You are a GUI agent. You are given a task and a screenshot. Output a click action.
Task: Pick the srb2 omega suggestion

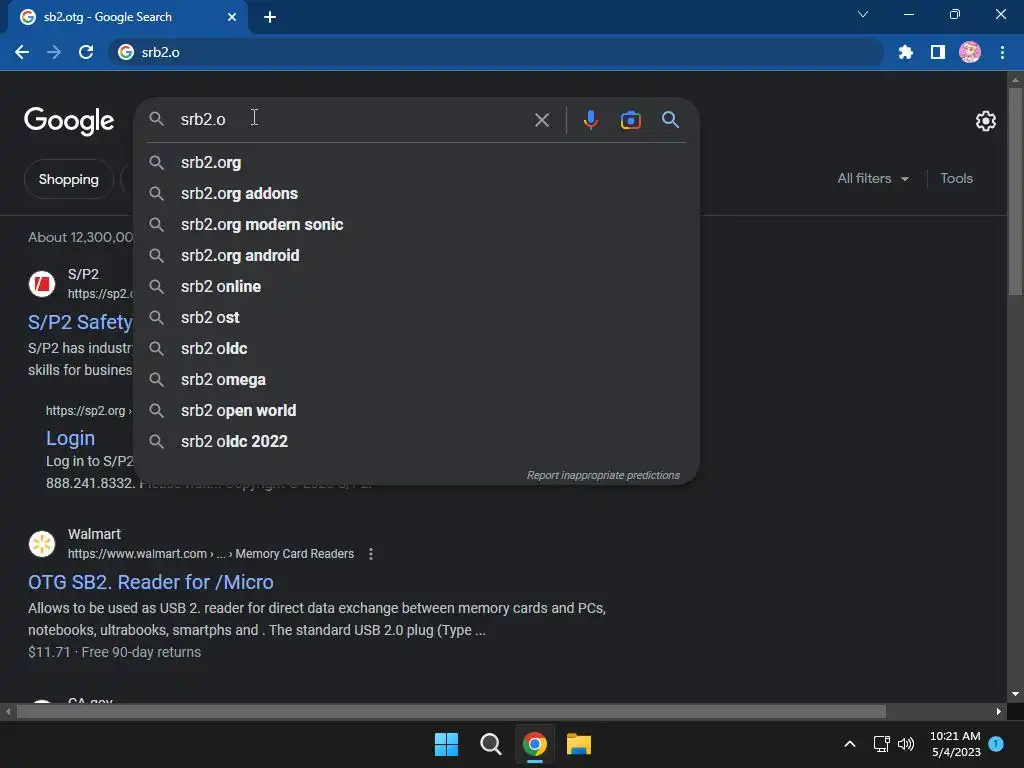(417, 379)
